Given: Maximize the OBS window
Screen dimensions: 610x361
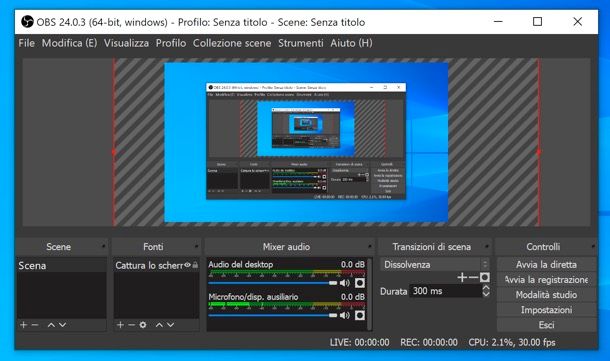Looking at the screenshot, I should (537, 21).
